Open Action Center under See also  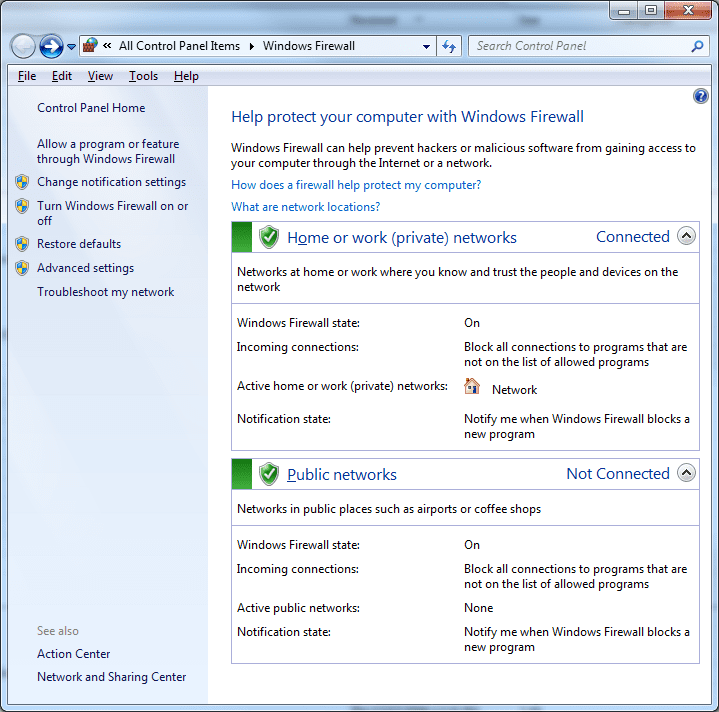tap(73, 654)
